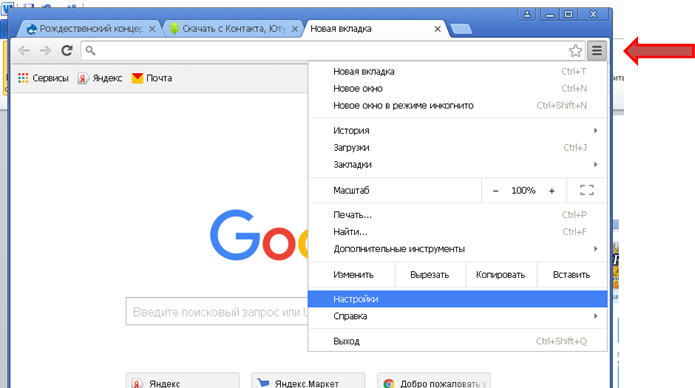Open the Яндекс bookmark in bookmarks bar
This screenshot has height=388, width=695.
(x=100, y=78)
